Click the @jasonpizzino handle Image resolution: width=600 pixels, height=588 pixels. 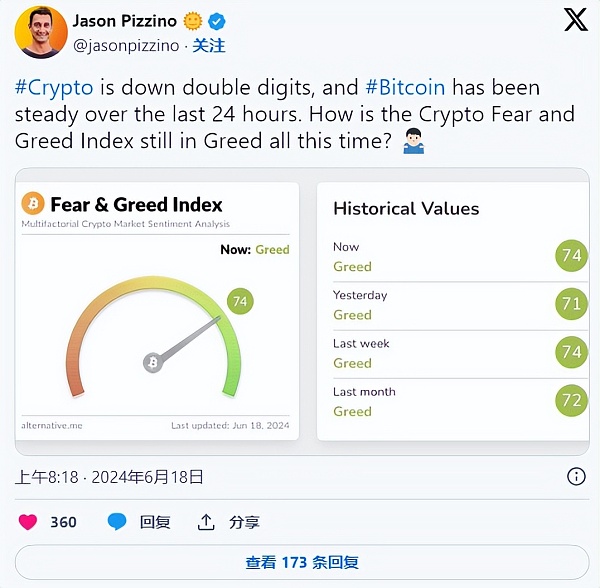(127, 46)
